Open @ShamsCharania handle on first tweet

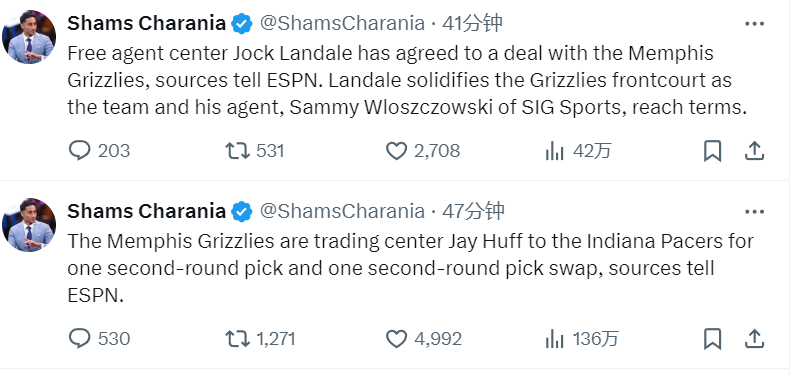pos(342,23)
